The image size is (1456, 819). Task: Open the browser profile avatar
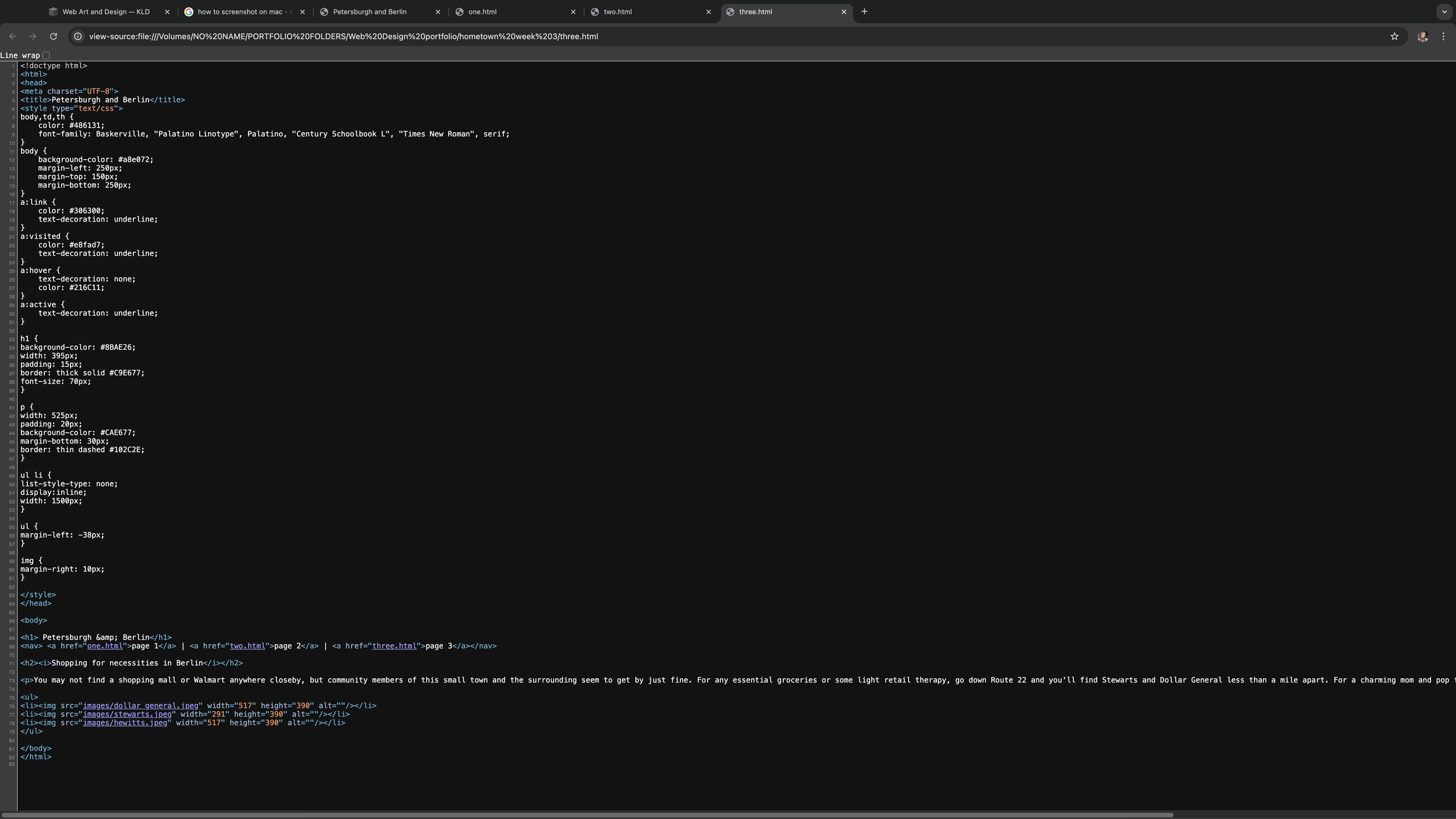click(x=1423, y=36)
